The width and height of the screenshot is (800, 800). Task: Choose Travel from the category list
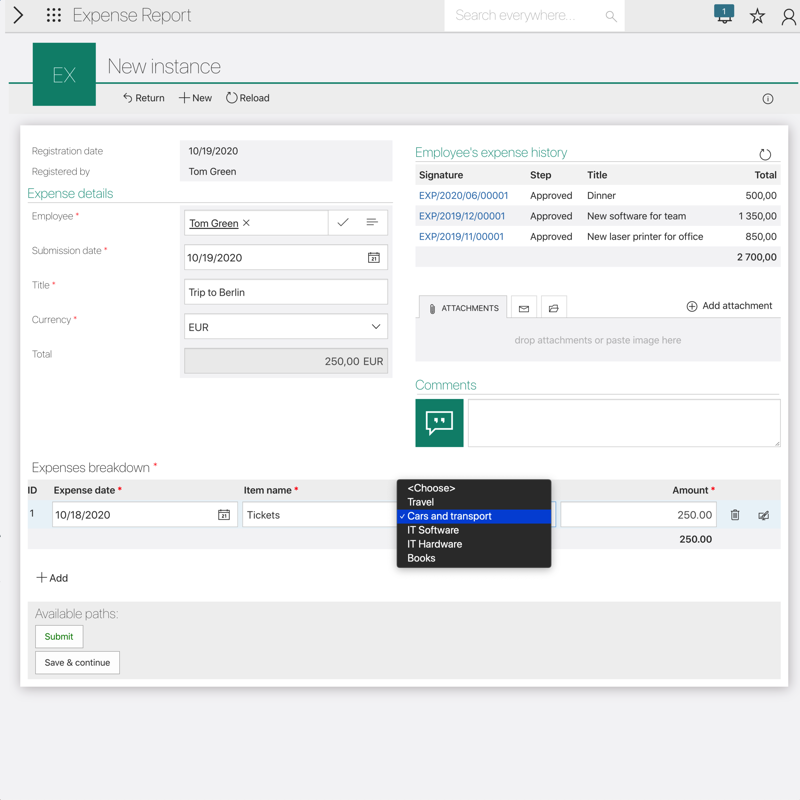point(421,502)
